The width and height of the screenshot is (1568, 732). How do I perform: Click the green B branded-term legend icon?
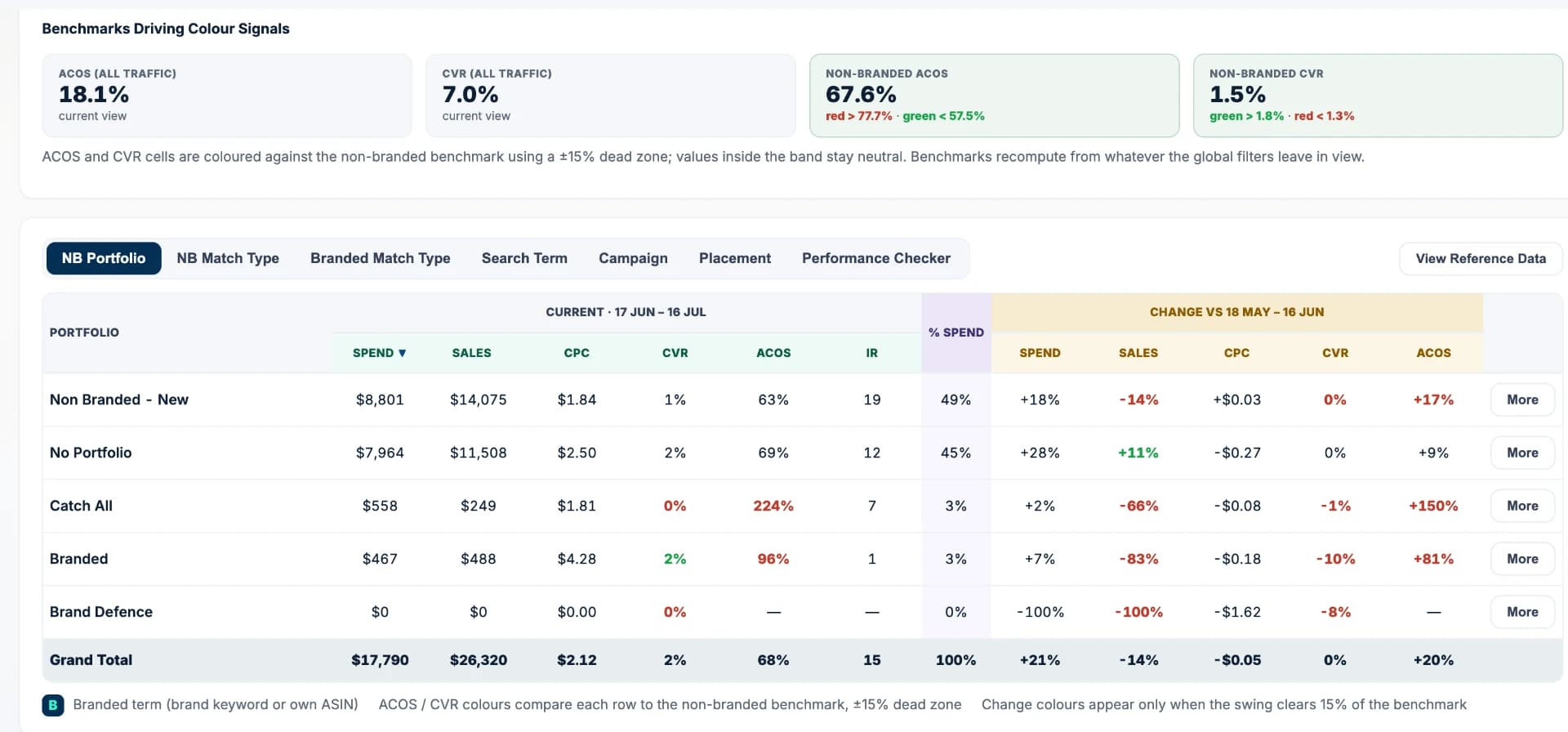coord(53,705)
